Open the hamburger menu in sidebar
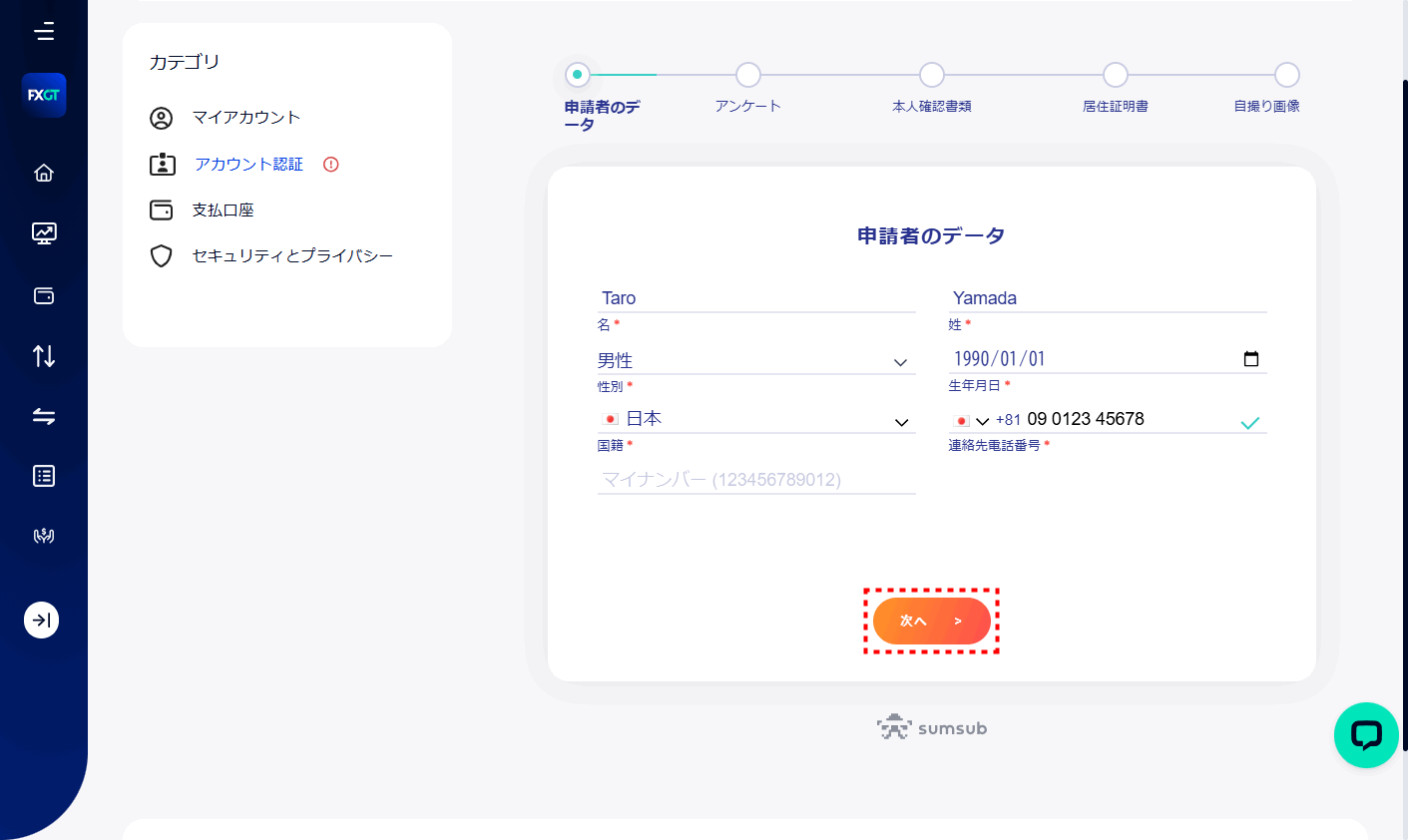The image size is (1408, 840). (x=44, y=32)
